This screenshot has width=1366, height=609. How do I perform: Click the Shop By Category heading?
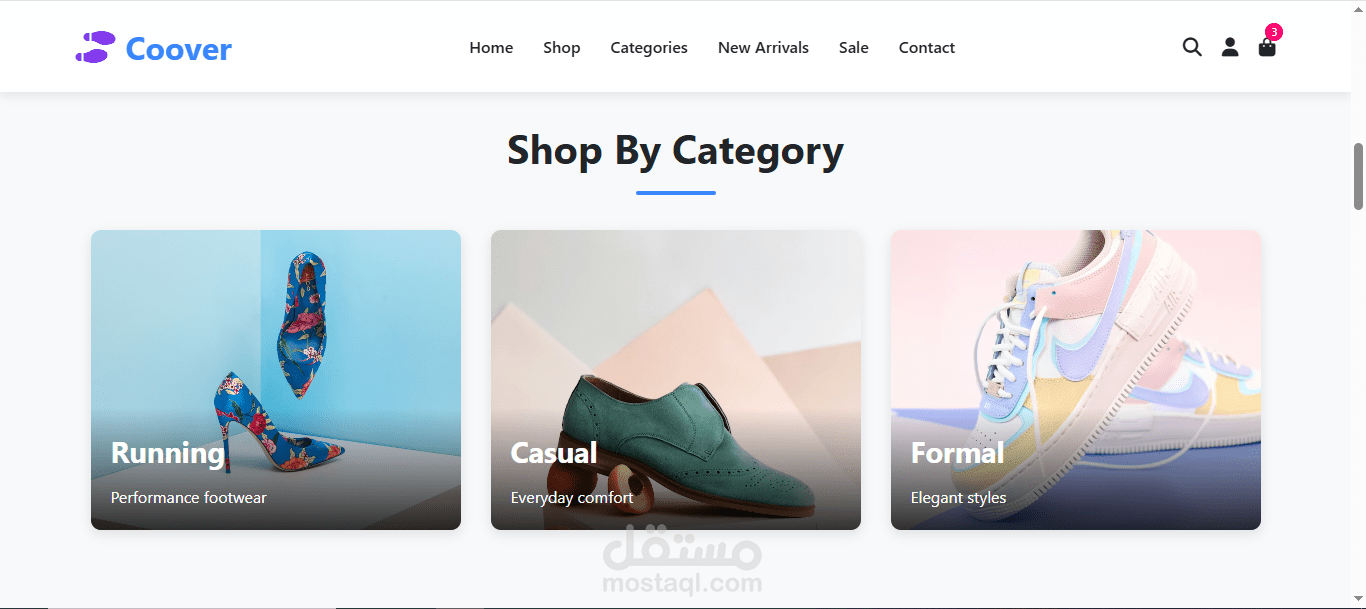coord(676,151)
